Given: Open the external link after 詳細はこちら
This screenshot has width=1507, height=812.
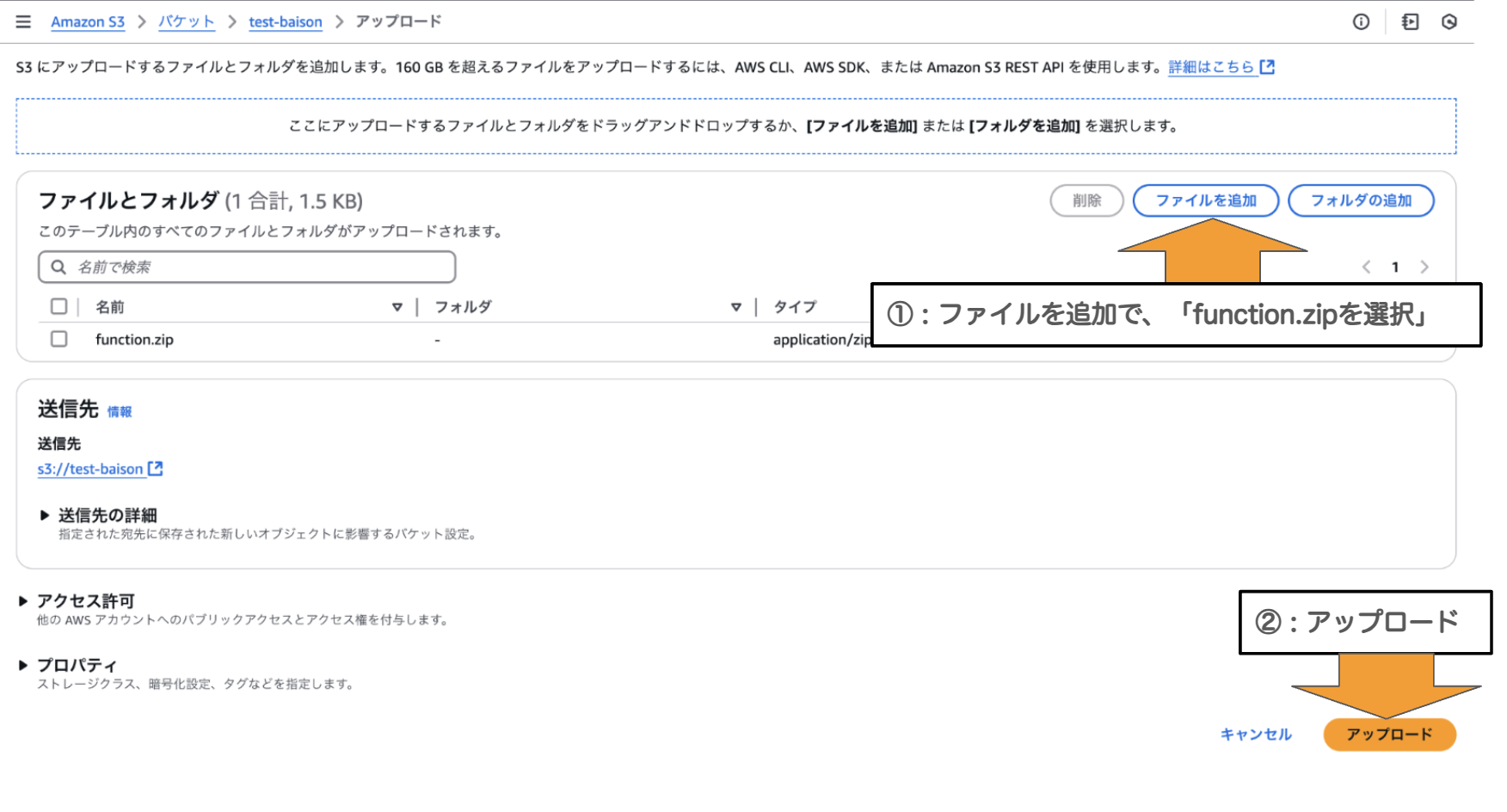Looking at the screenshot, I should point(1266,65).
